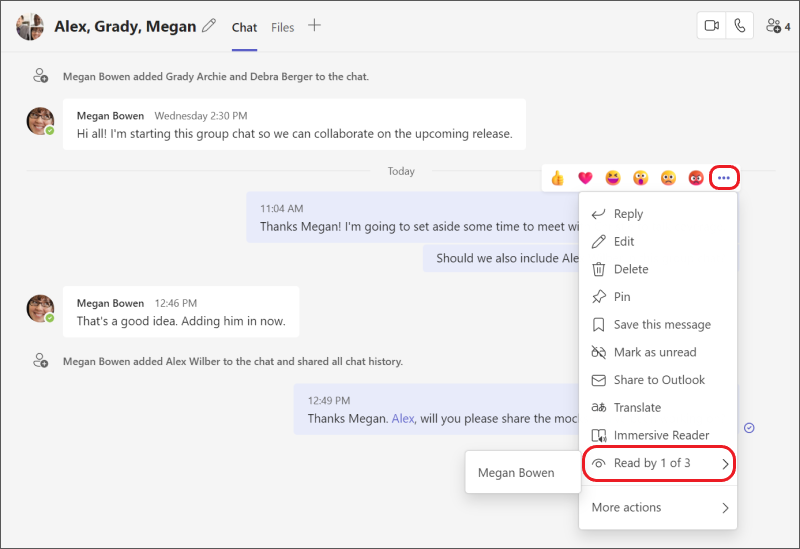Choose Mark as unread
This screenshot has width=800, height=549.
coord(654,352)
